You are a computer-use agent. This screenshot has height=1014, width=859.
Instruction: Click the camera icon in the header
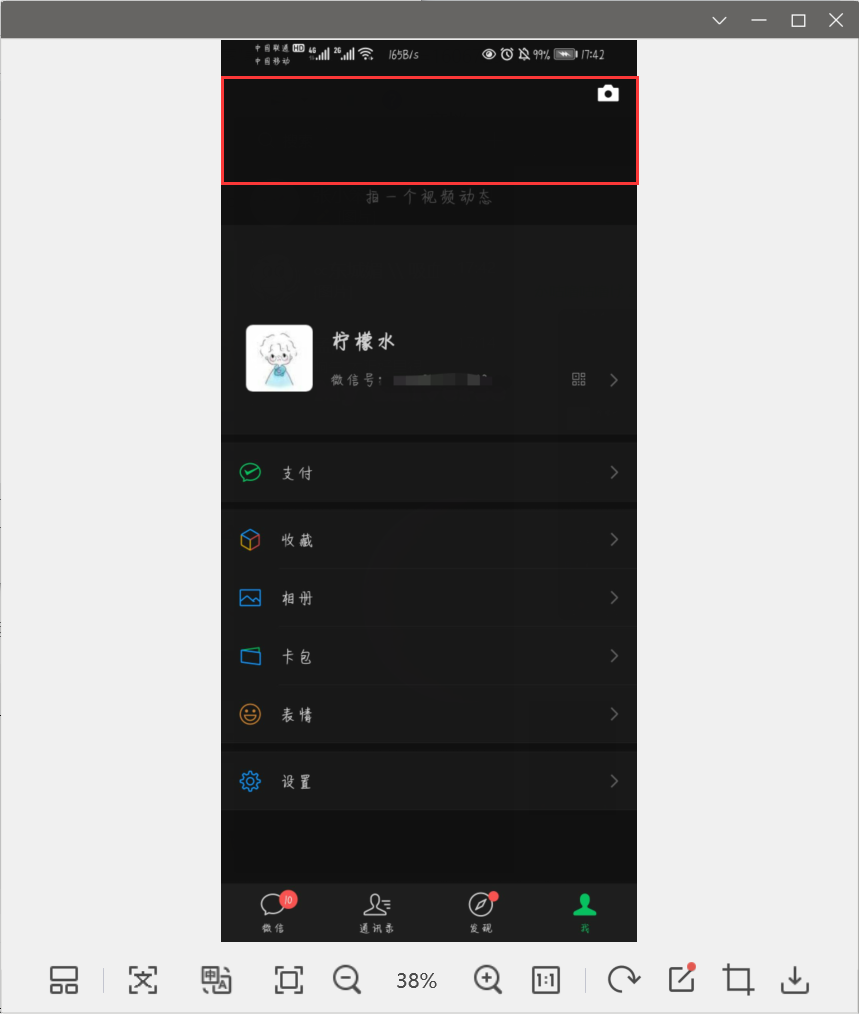click(x=607, y=94)
